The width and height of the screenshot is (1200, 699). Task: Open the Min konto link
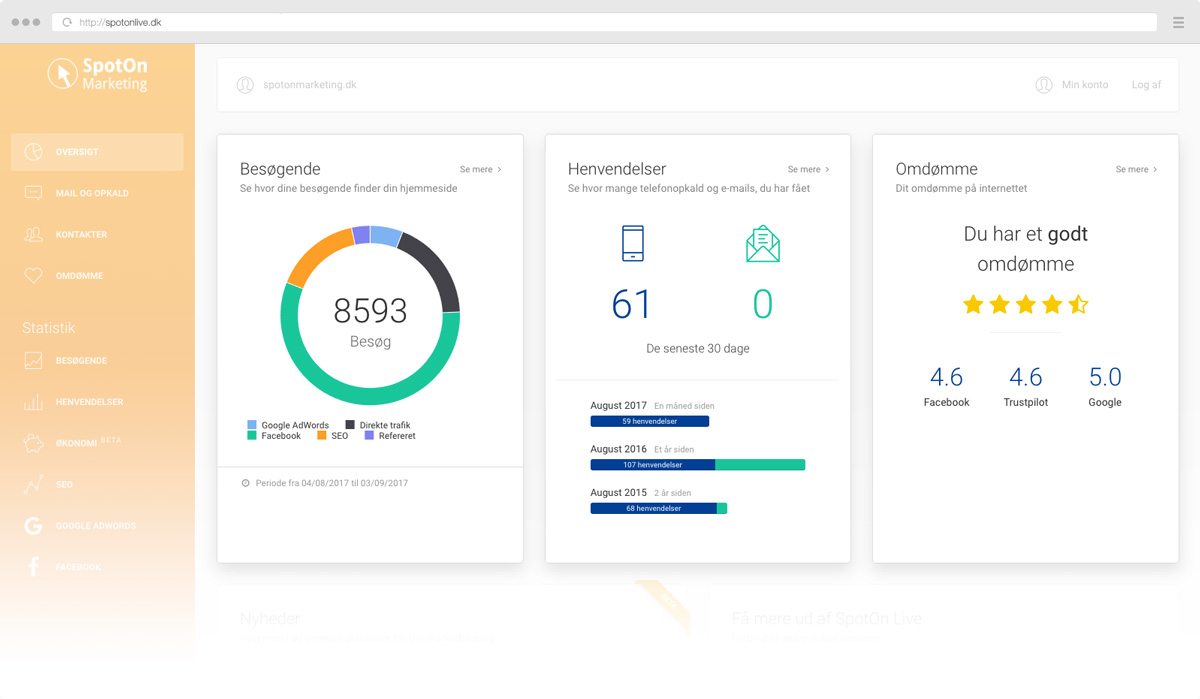[1085, 85]
